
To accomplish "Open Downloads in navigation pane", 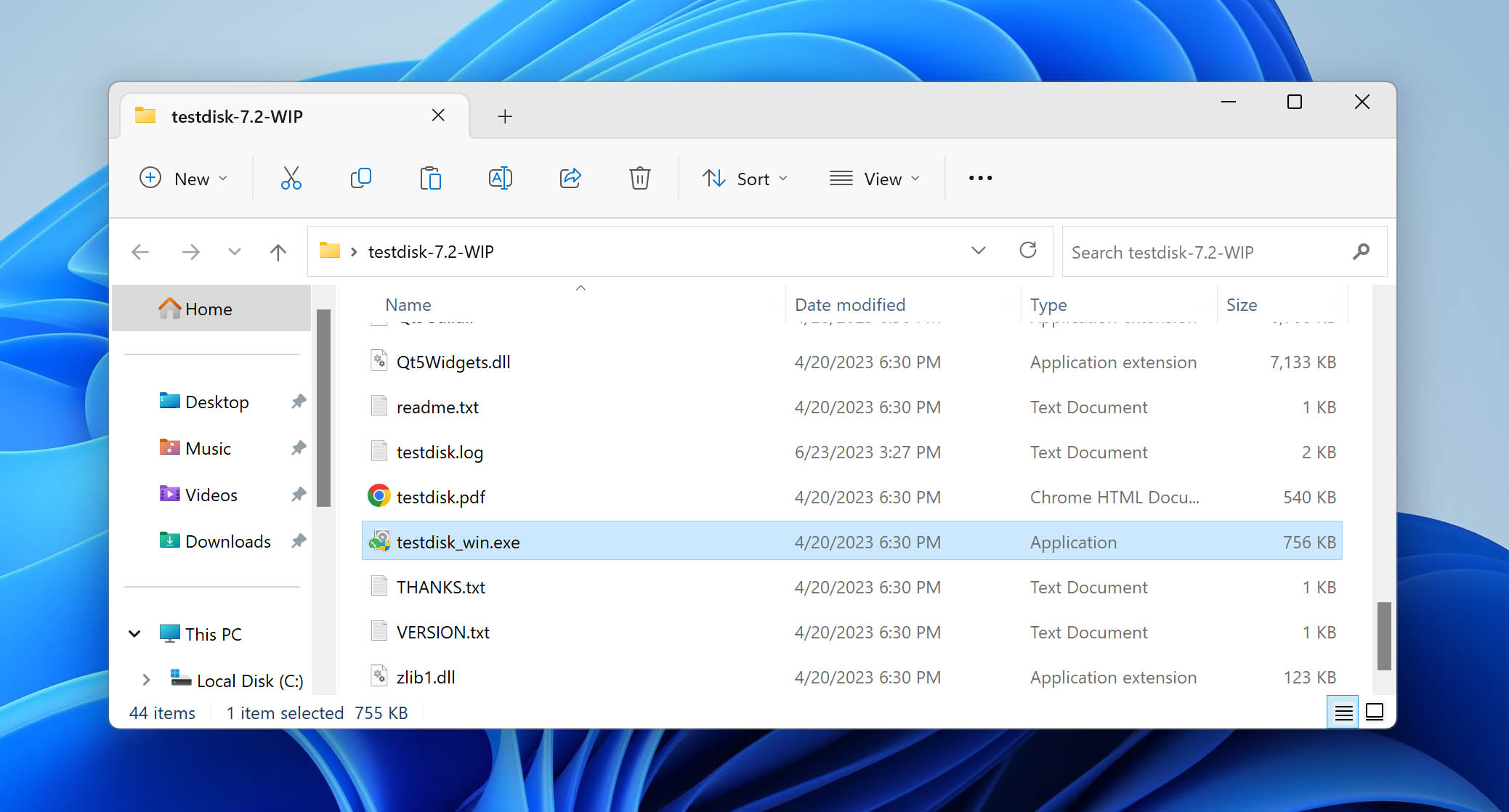I will 227,541.
